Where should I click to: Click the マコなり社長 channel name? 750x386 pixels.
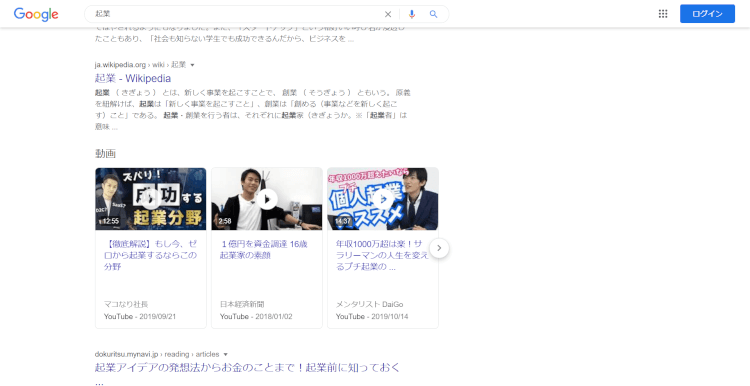pyautogui.click(x=126, y=304)
